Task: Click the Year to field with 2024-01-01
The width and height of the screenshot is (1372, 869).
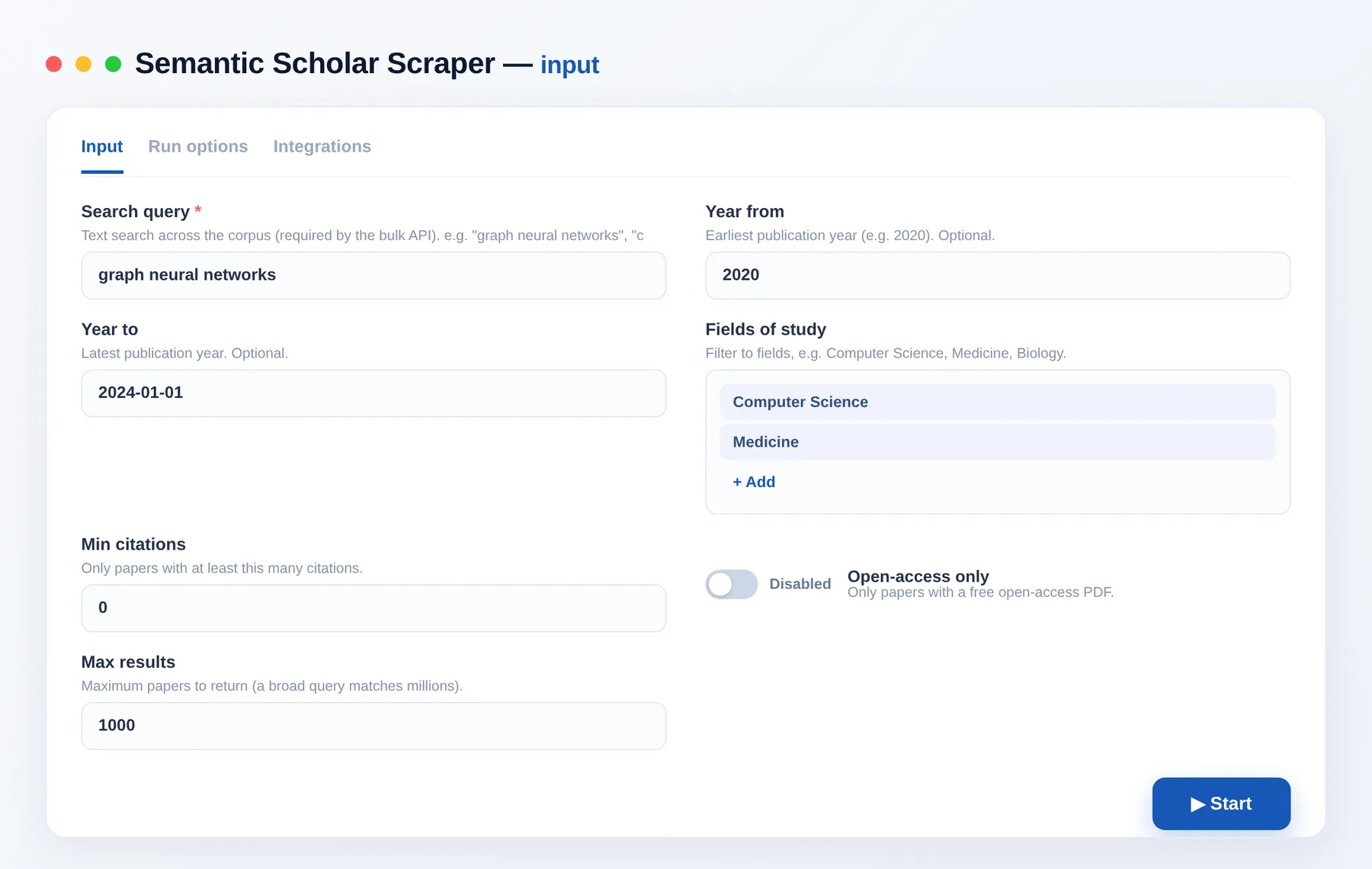Action: [373, 393]
